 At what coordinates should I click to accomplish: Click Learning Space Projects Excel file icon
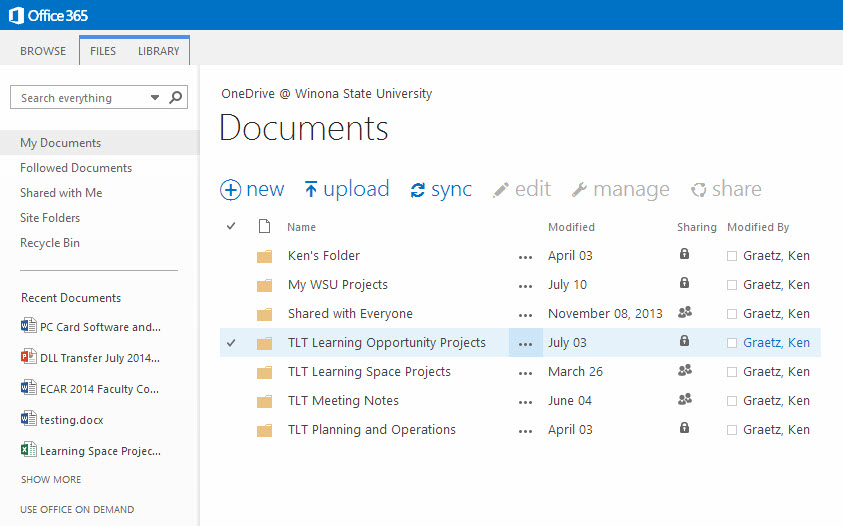coord(28,451)
